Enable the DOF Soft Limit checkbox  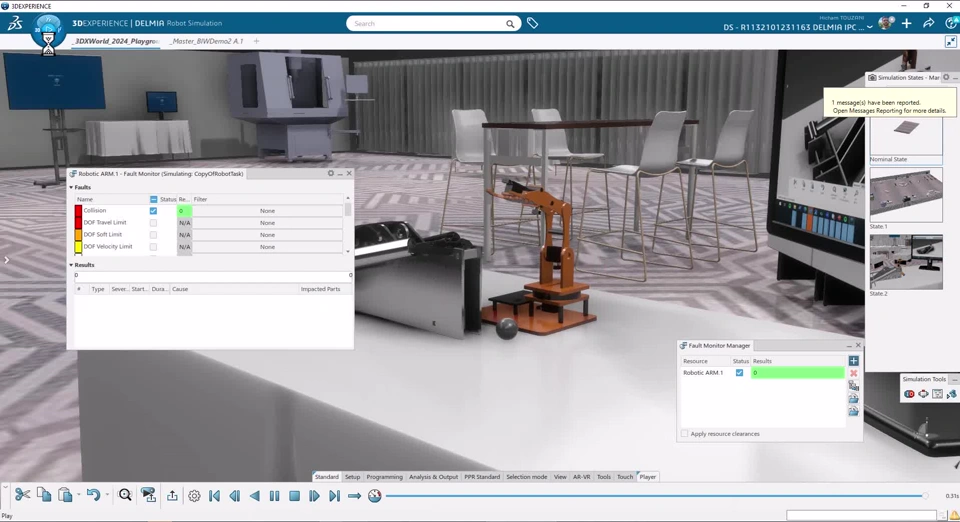153,234
